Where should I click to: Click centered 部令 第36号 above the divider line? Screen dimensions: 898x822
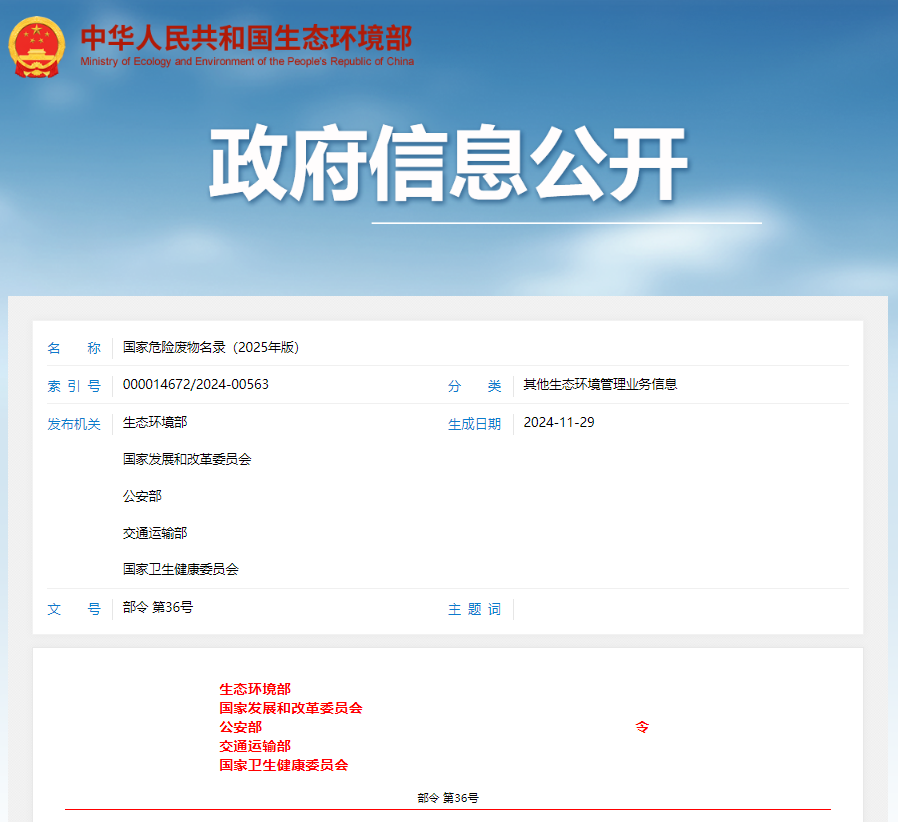tap(448, 798)
